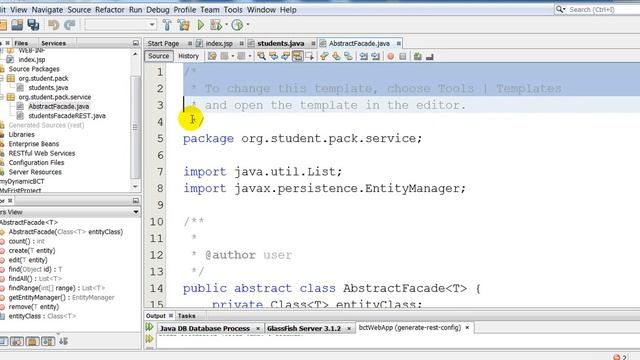The image size is (640, 360).
Task: Click the Profile Project clock icon
Action: [x=237, y=25]
